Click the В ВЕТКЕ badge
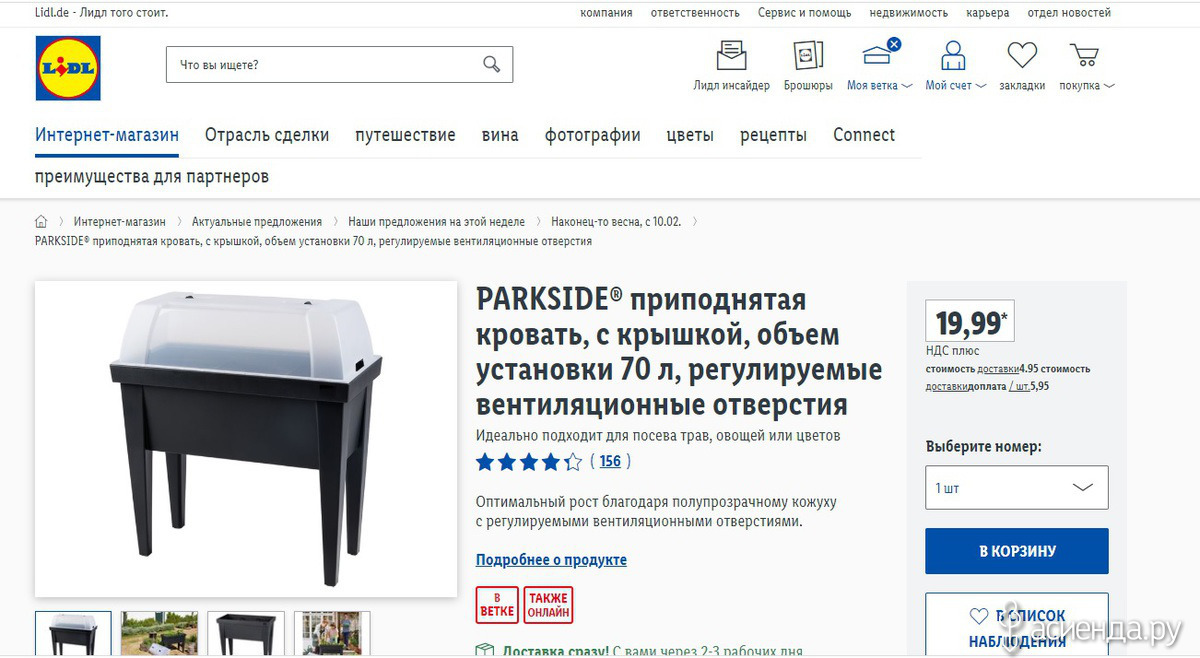 pyautogui.click(x=497, y=605)
